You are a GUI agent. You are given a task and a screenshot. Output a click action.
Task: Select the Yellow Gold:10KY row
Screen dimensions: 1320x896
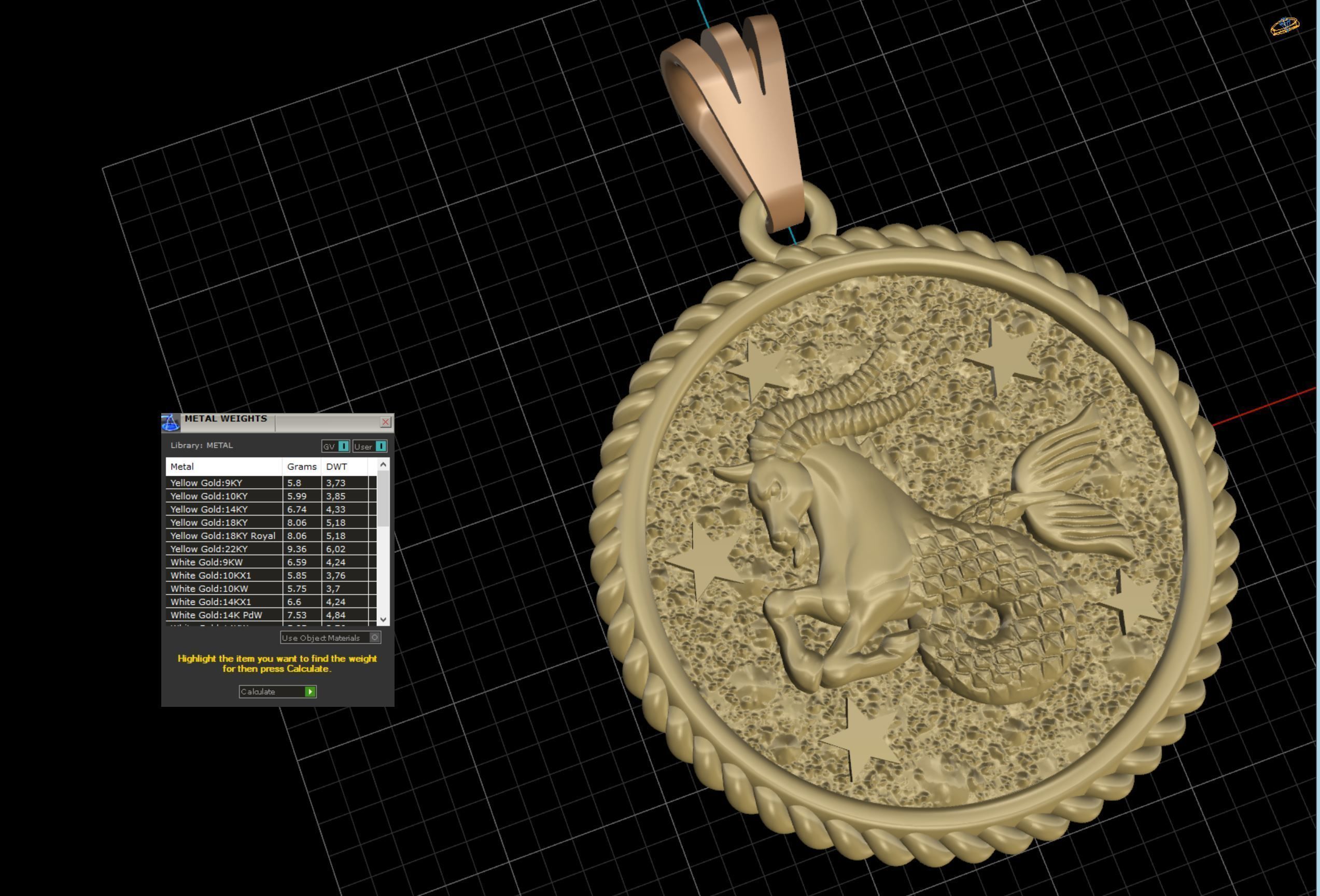pos(271,496)
